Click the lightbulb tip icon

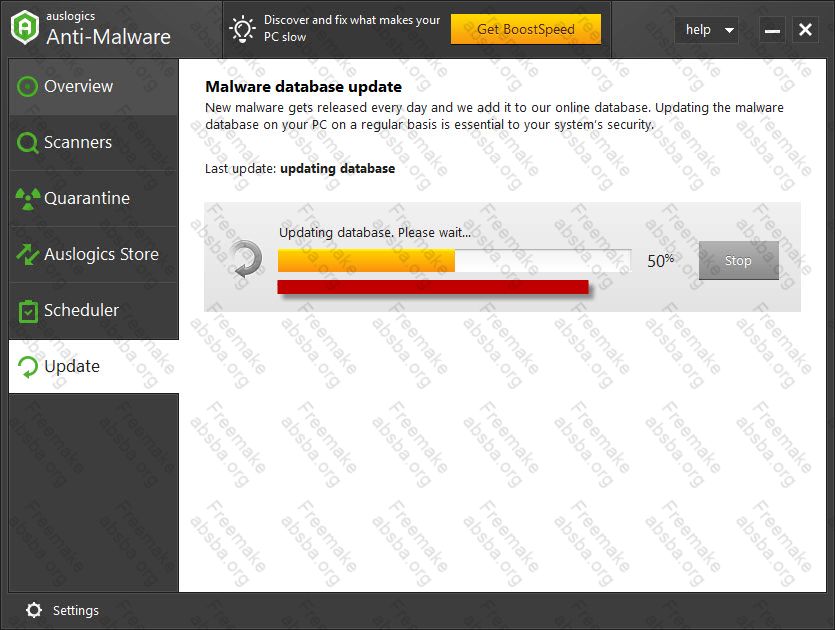coord(242,29)
